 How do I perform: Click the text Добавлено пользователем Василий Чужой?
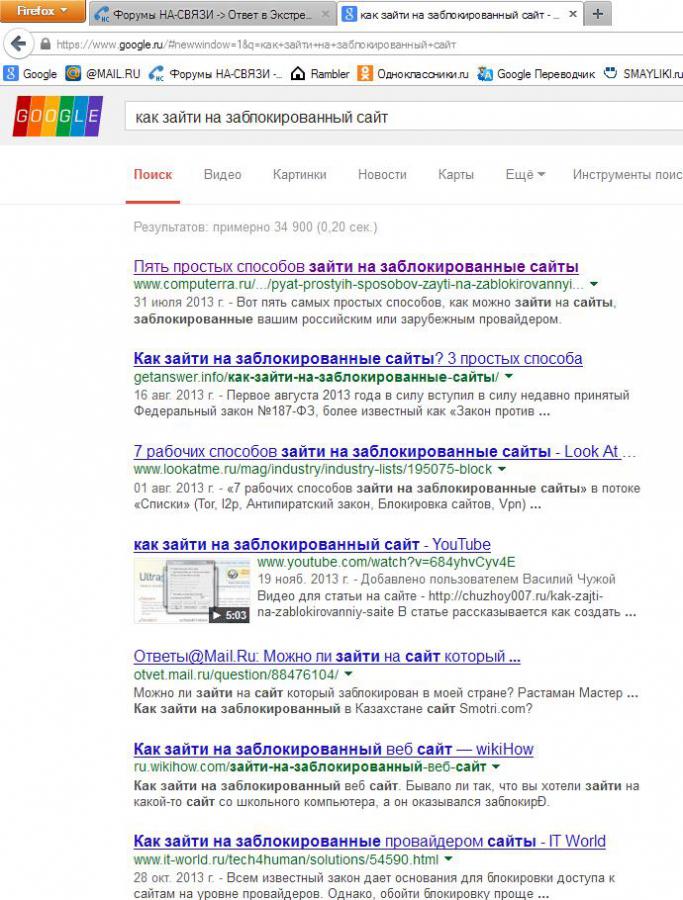coord(488,579)
